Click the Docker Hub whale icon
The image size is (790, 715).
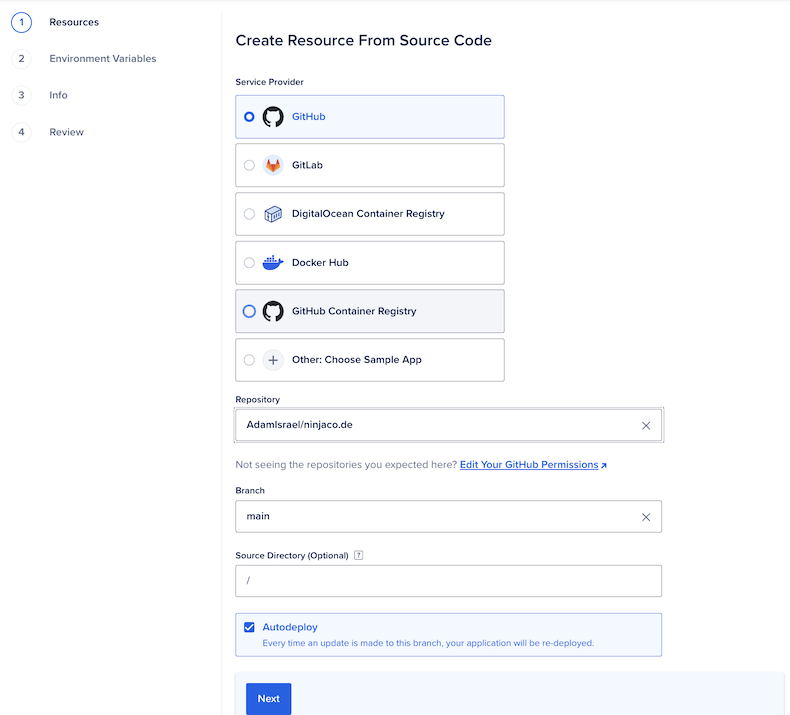point(273,263)
